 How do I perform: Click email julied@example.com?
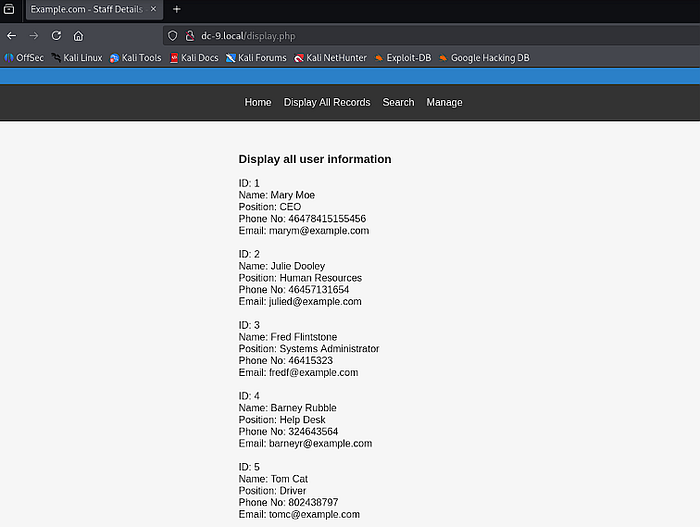coord(315,301)
